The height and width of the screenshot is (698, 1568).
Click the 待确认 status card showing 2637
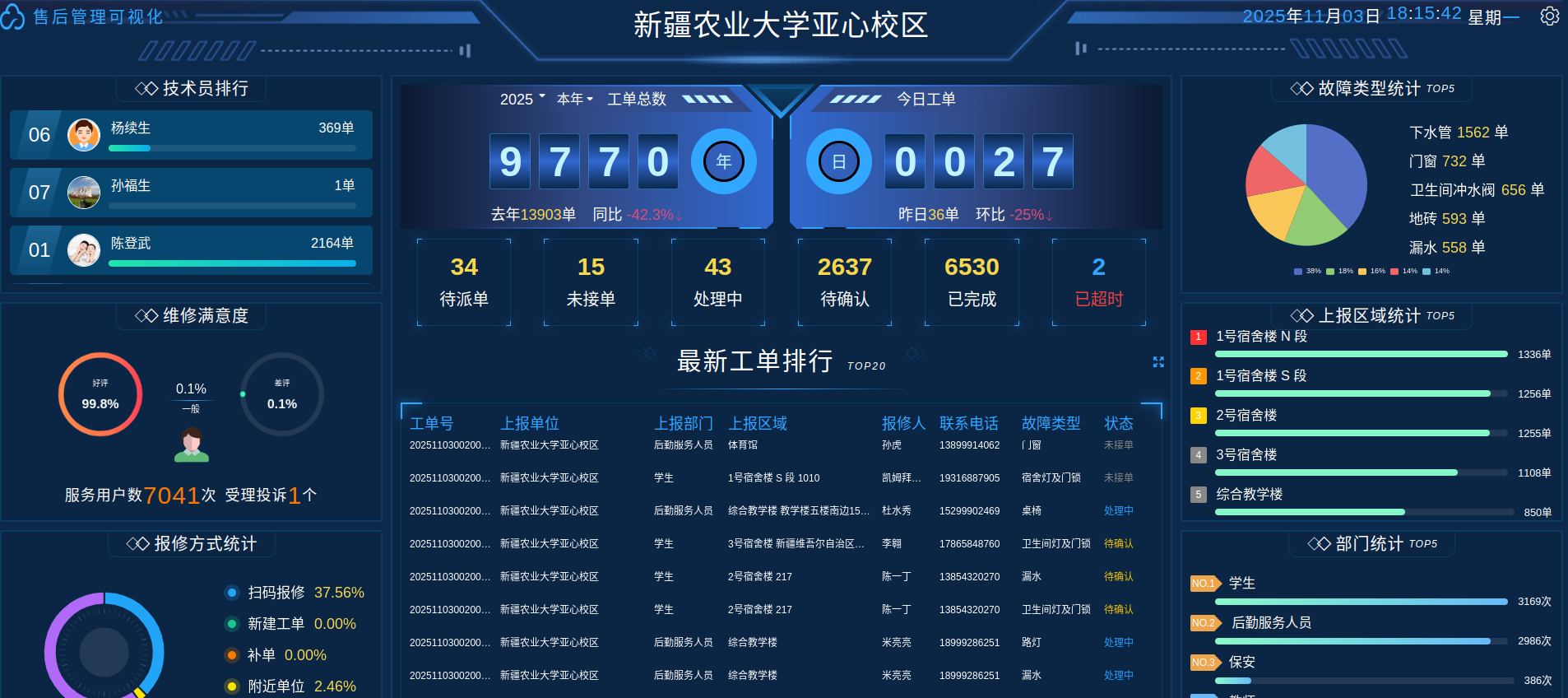click(x=844, y=282)
